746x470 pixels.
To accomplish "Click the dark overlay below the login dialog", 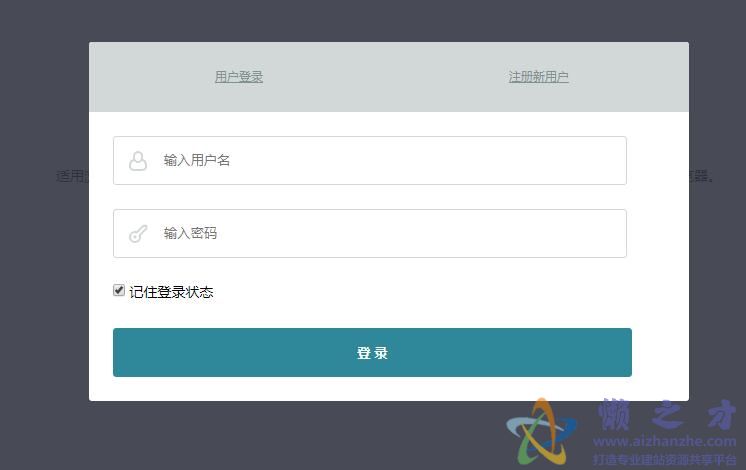I will click(x=300, y=437).
